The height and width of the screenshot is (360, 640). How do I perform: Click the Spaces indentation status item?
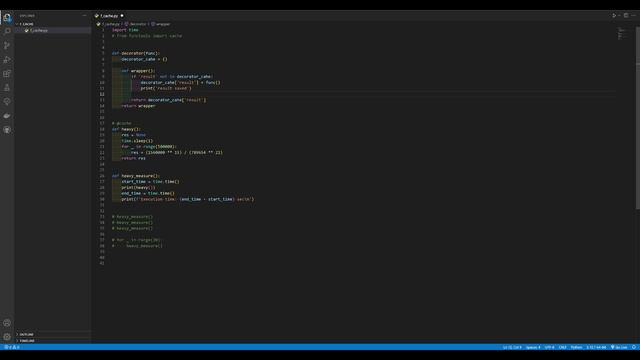[533, 347]
